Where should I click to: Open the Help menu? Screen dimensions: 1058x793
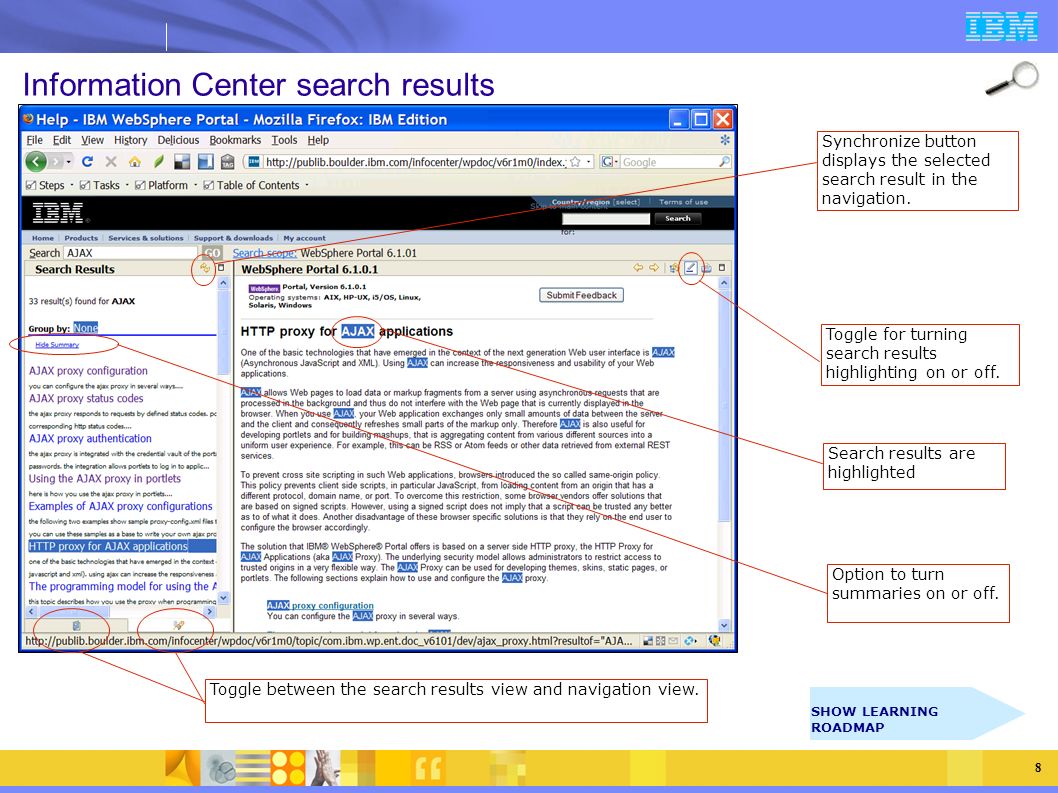[318, 140]
